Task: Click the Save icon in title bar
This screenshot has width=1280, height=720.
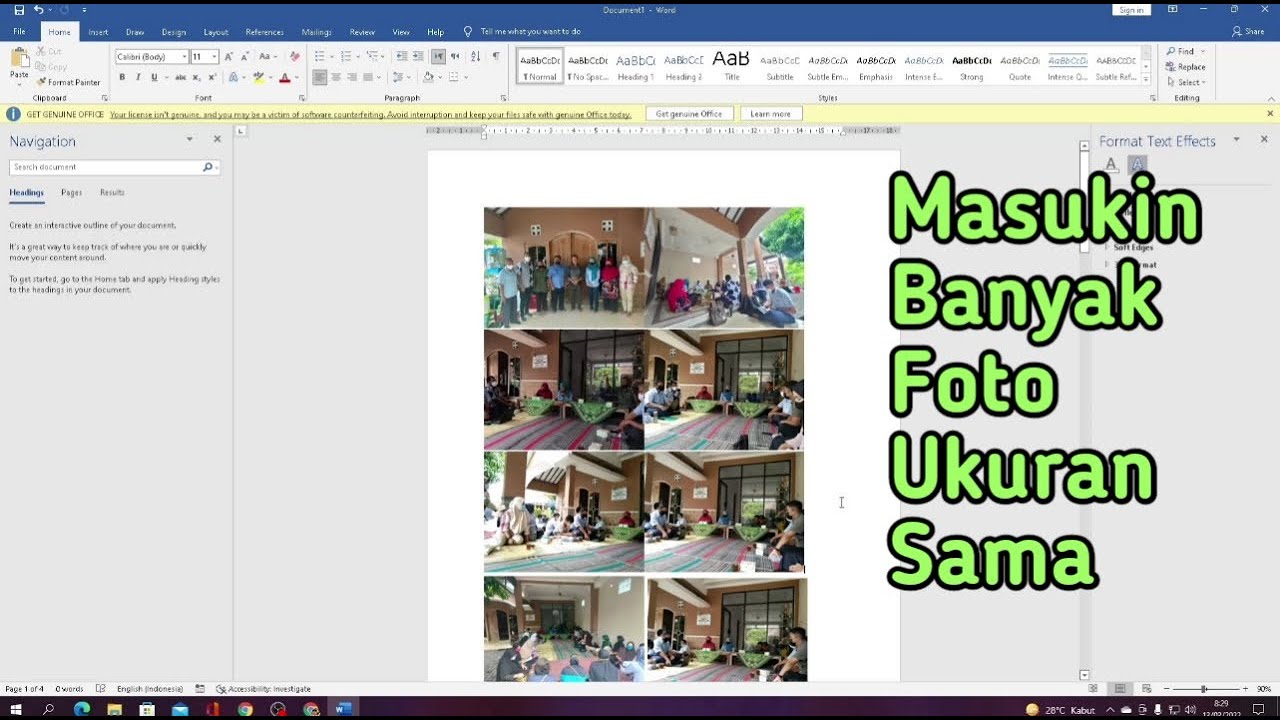Action: 19,10
